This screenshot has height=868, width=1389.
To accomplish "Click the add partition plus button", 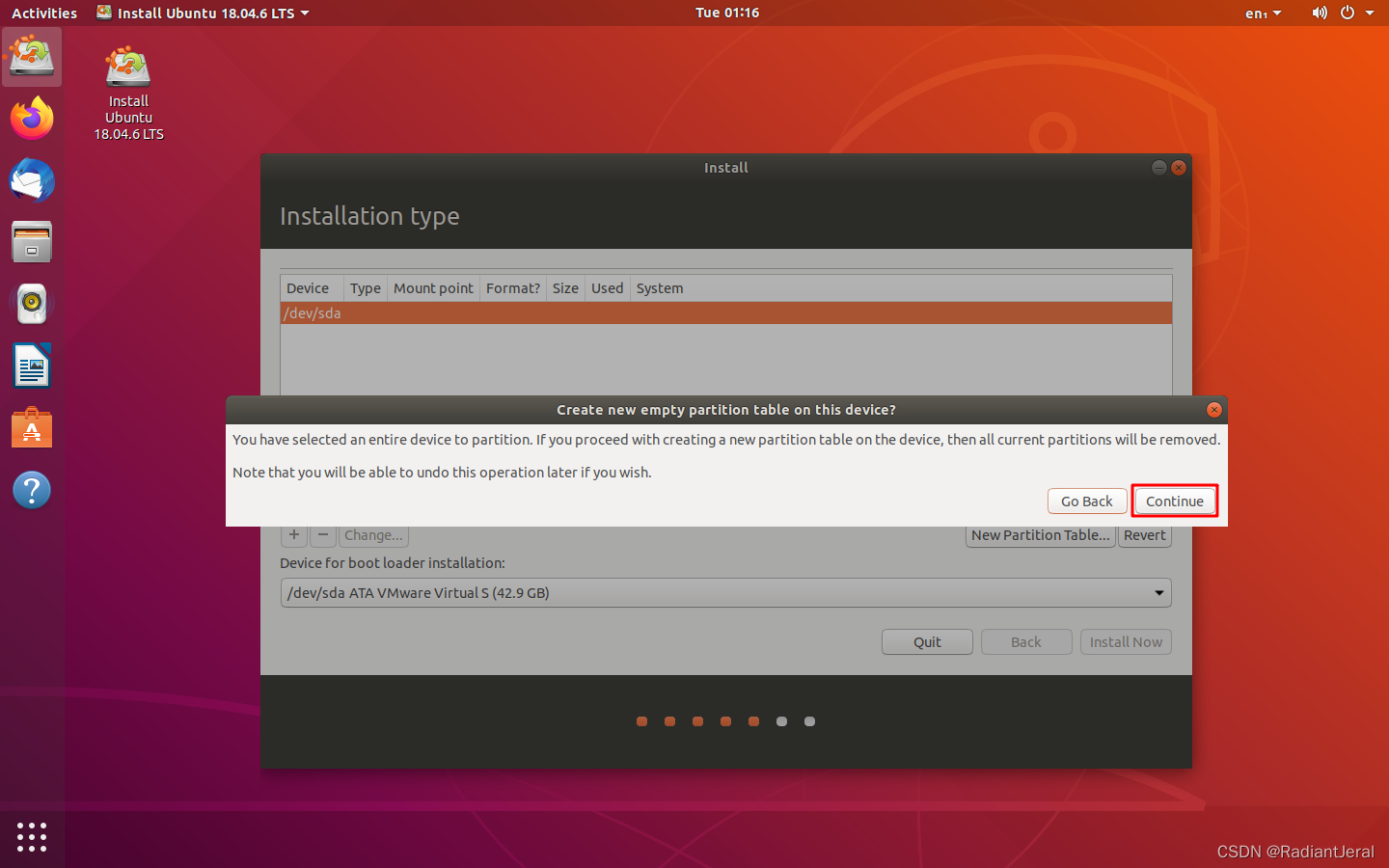I will [x=294, y=535].
